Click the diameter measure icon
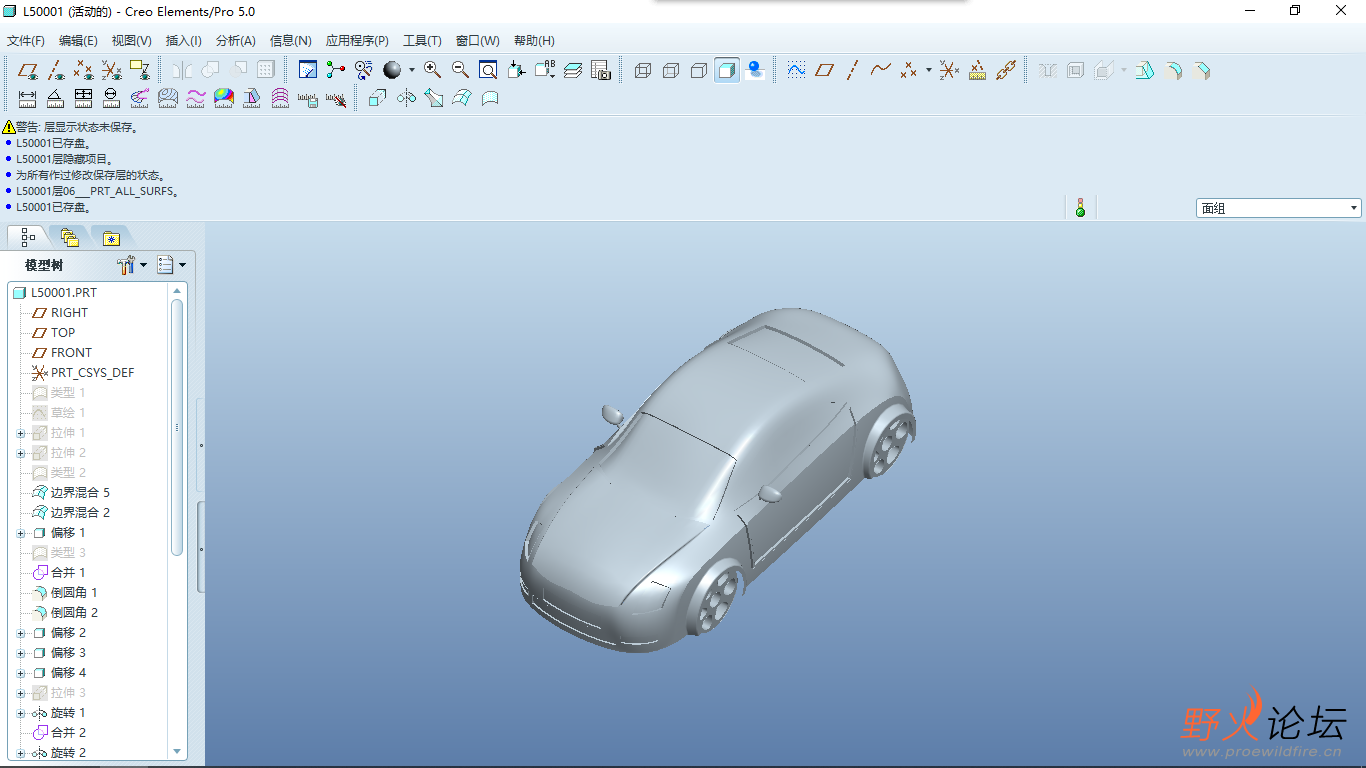Image resolution: width=1366 pixels, height=768 pixels. pyautogui.click(x=112, y=98)
